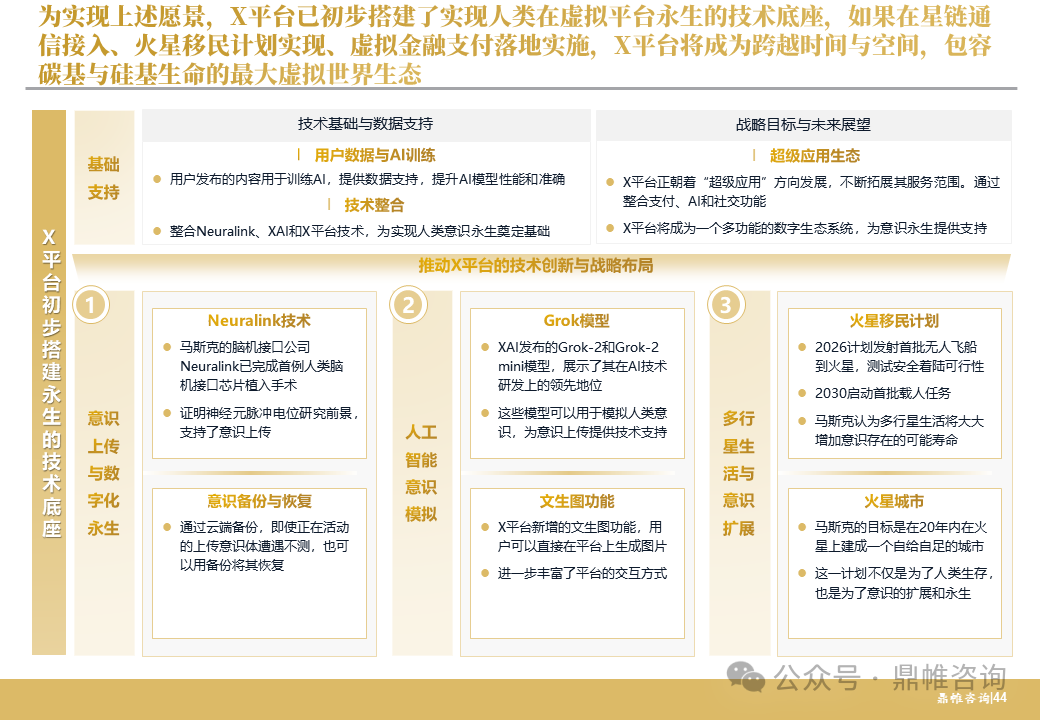Click the 火星移民计划 heading
Image resolution: width=1040 pixels, height=720 pixels.
point(894,321)
